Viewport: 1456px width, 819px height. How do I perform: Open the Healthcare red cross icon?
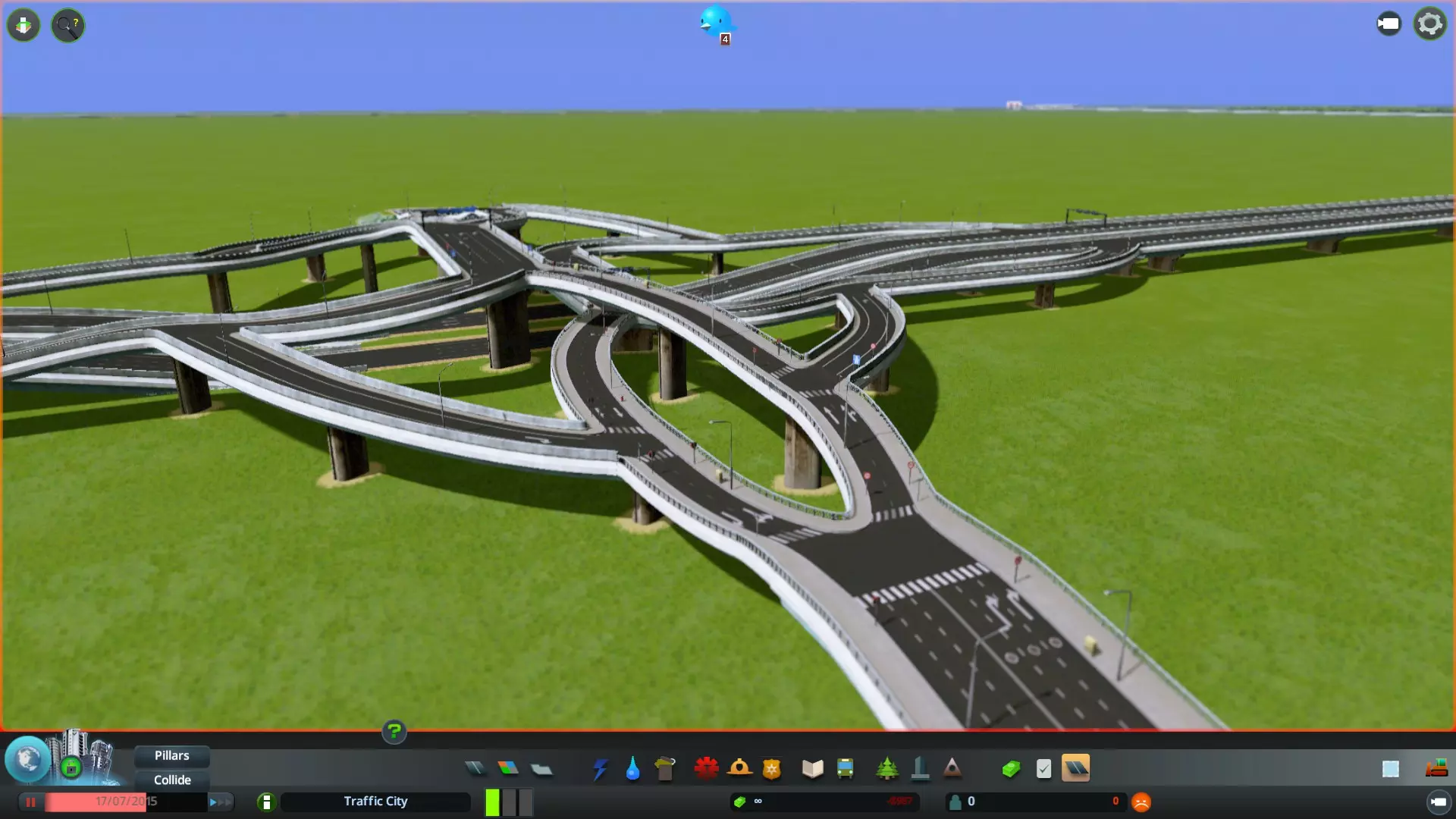coord(706,769)
